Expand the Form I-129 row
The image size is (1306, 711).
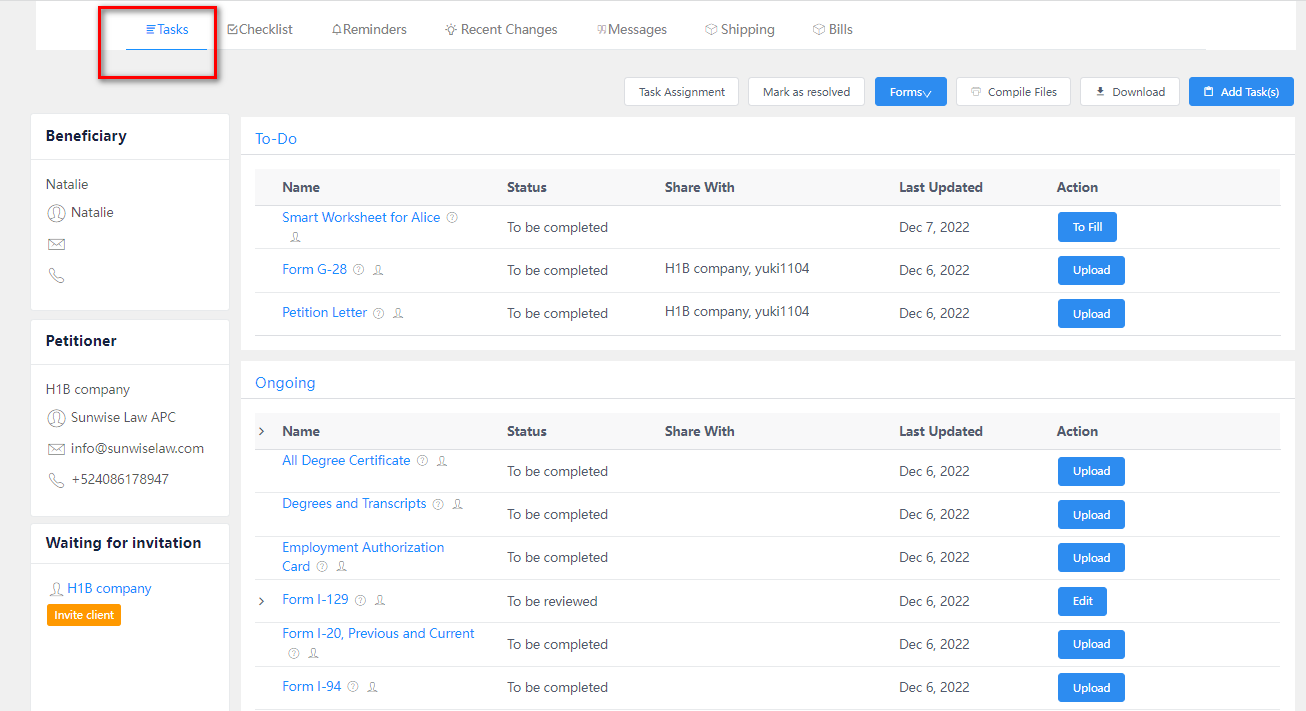[x=262, y=601]
